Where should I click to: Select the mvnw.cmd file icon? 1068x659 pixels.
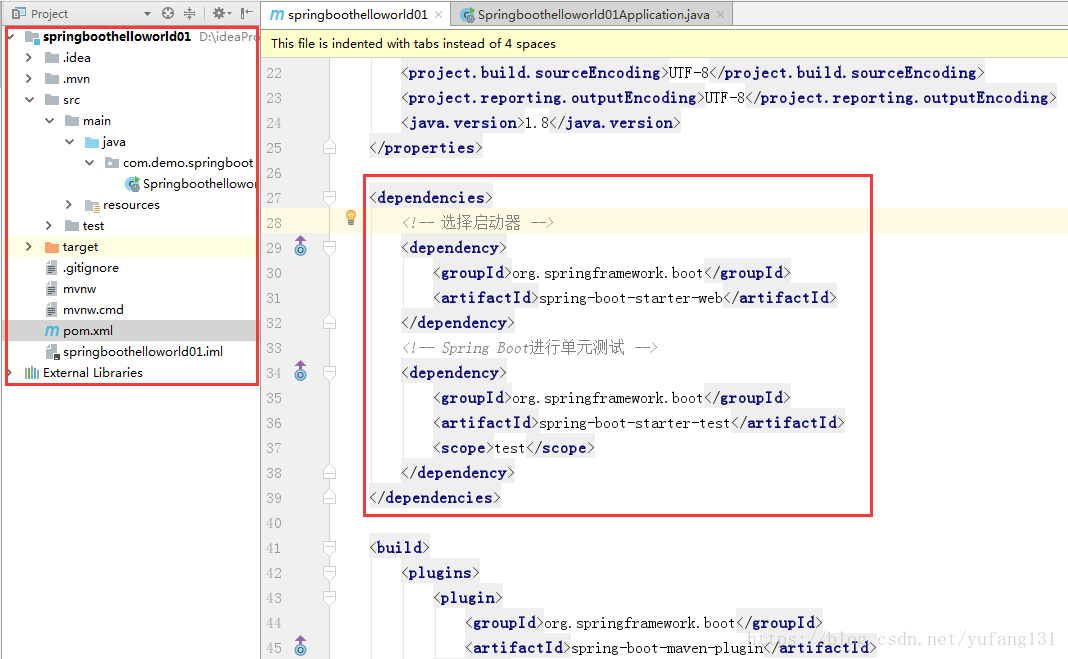(52, 310)
